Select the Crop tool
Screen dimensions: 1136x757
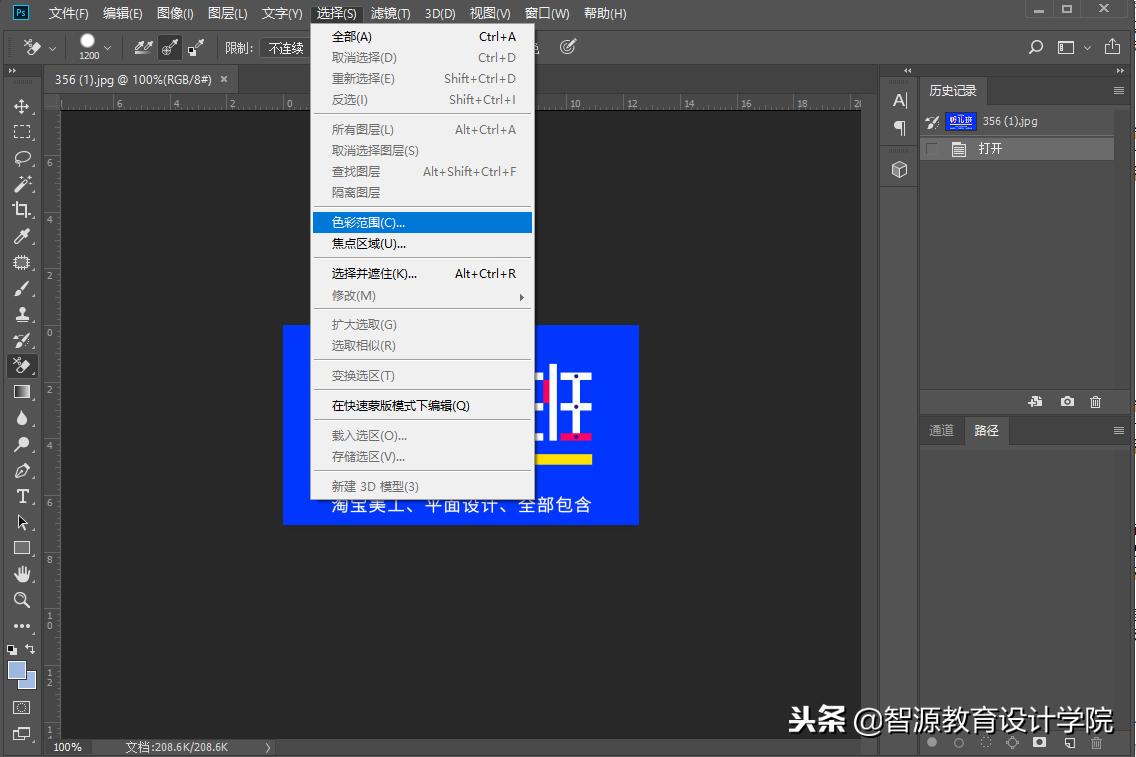tap(22, 210)
